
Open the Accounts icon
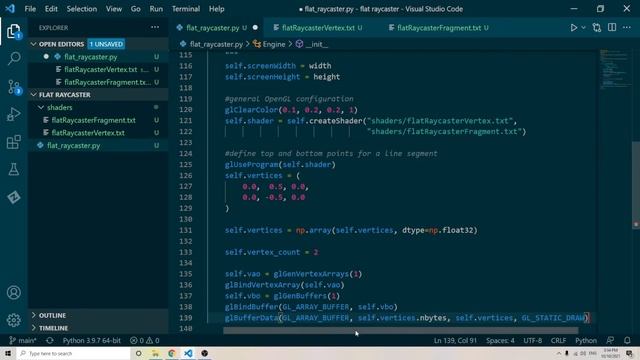point(13,292)
